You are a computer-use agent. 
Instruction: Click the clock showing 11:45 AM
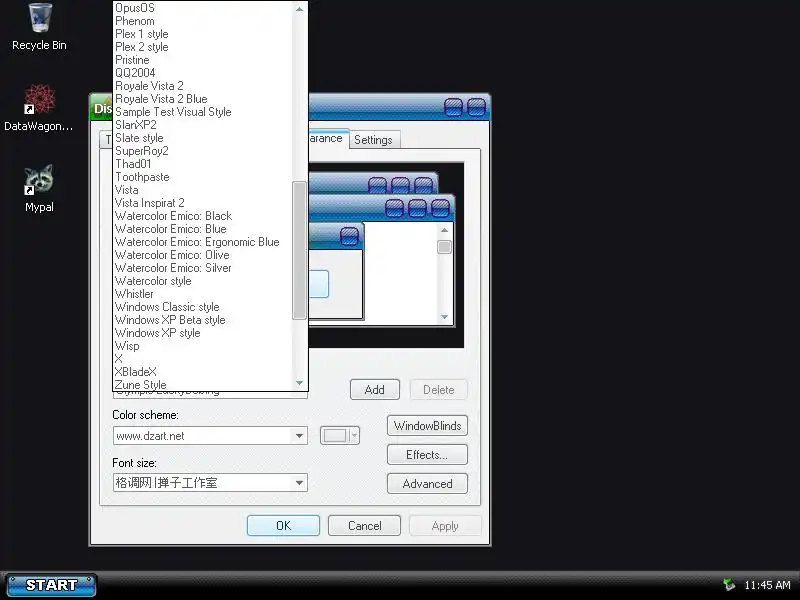tap(767, 585)
